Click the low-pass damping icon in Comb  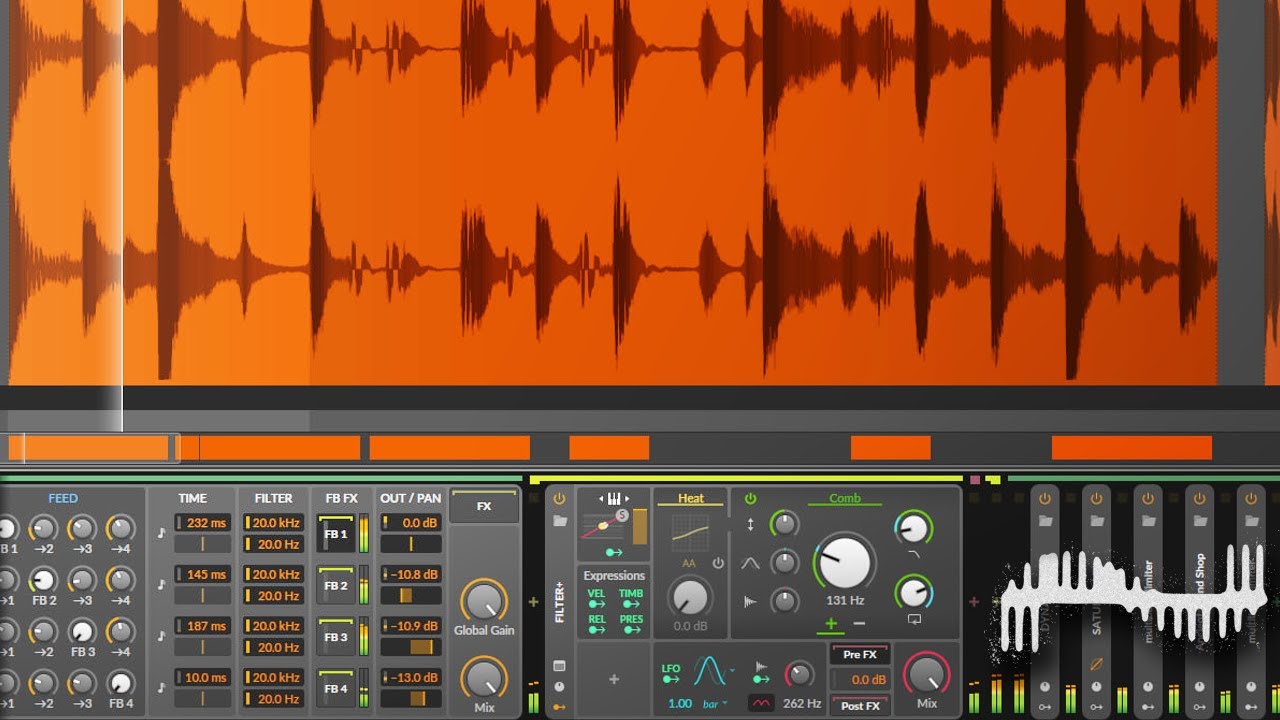913,553
